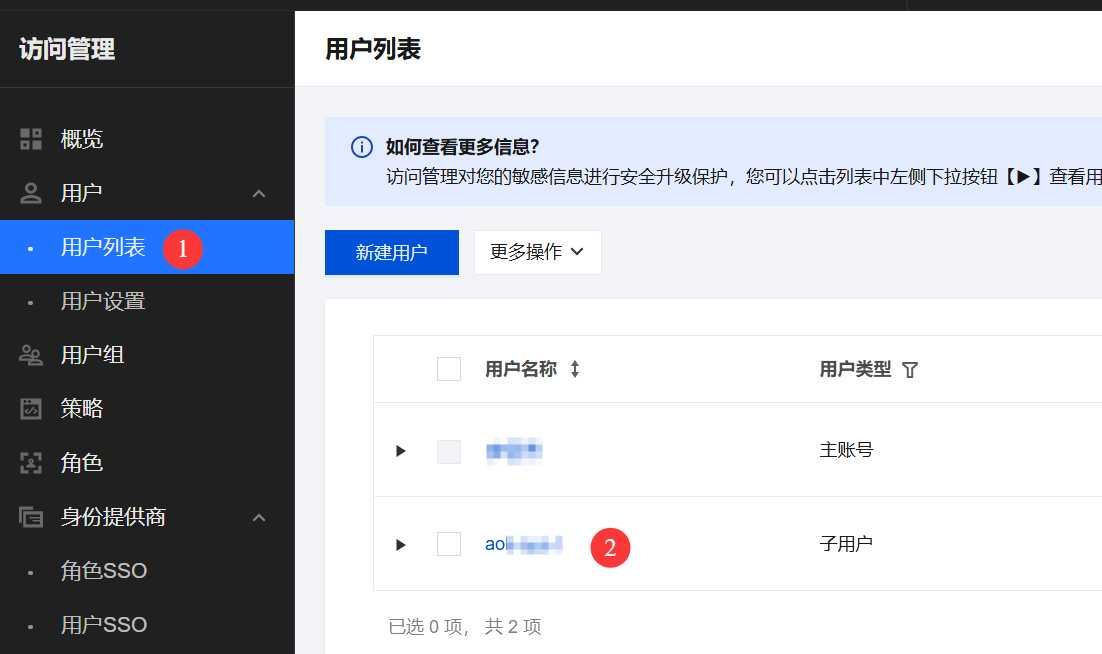The image size is (1102, 654).
Task: Click the 新建用户 button
Action: 391,252
